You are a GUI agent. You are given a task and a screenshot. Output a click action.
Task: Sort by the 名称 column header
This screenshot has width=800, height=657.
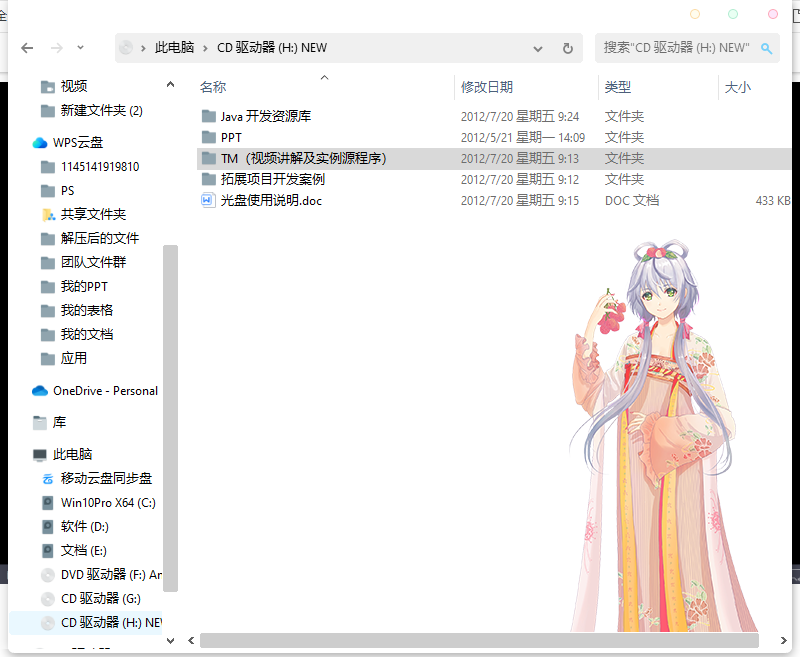click(213, 87)
